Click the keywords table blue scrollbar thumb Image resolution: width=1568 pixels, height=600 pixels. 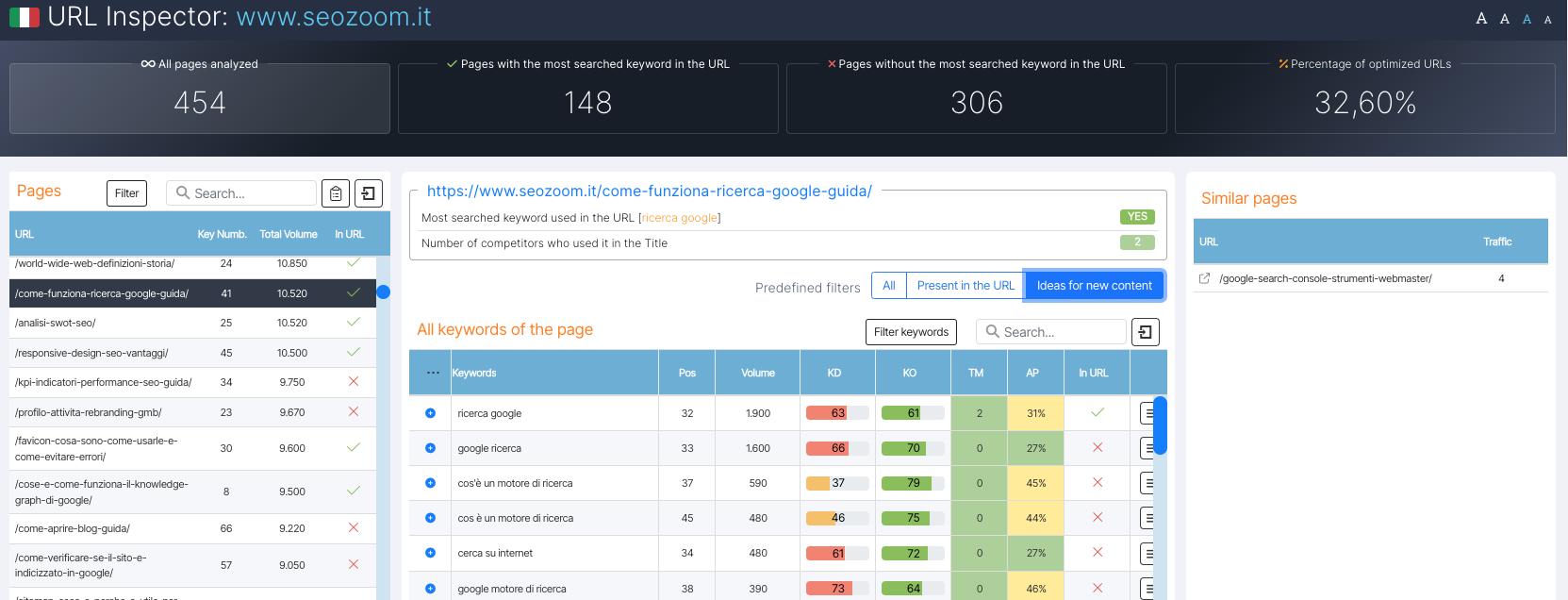point(1161,425)
